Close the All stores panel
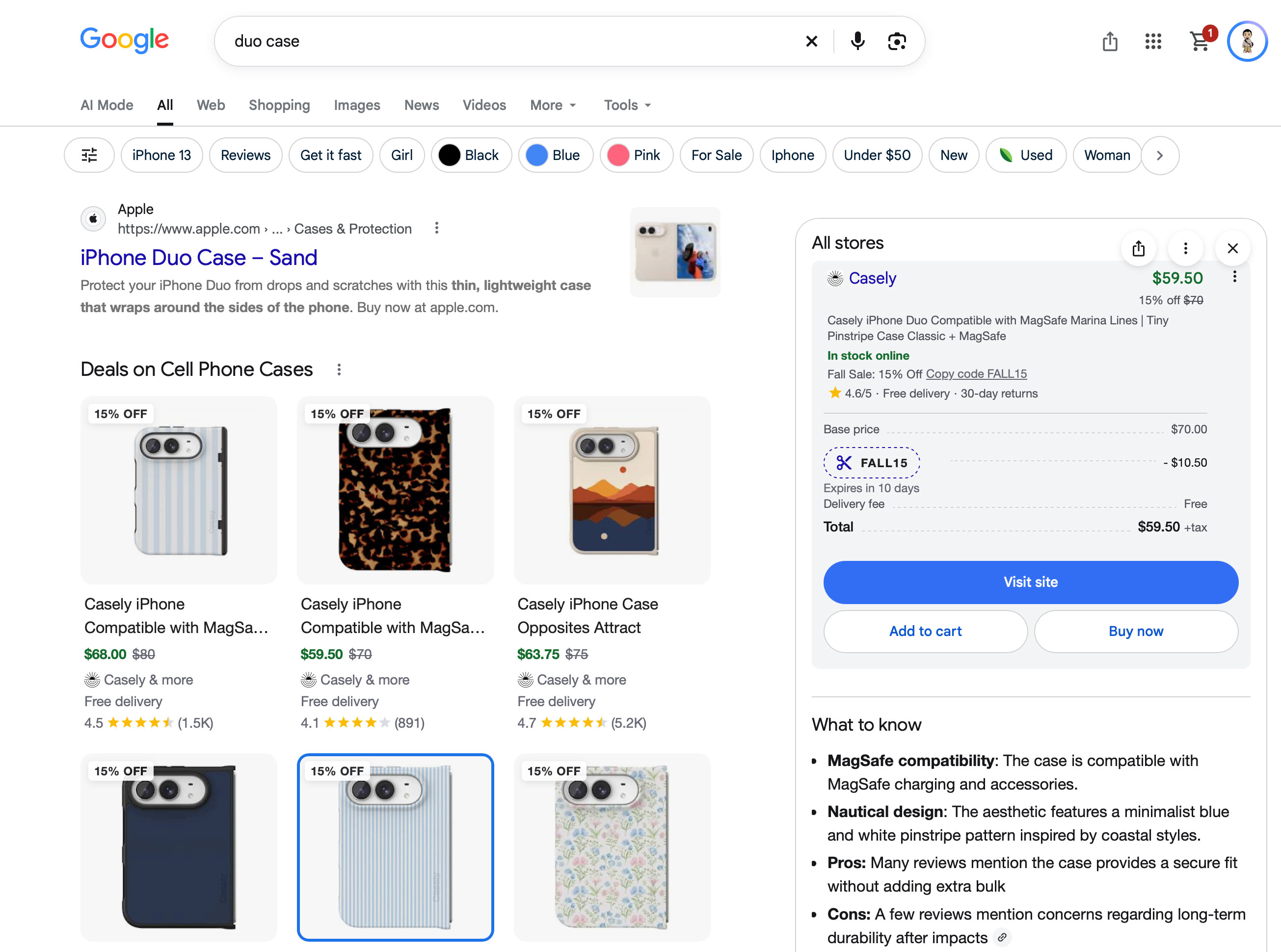 pos(1232,248)
